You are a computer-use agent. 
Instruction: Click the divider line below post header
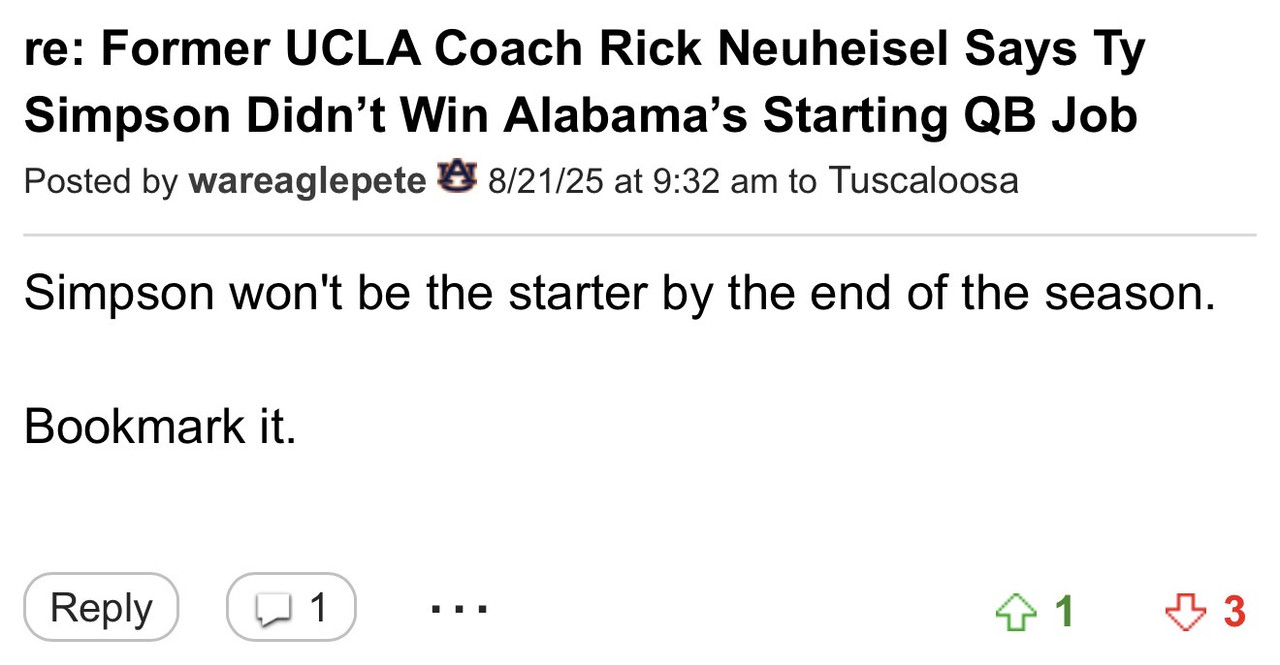pyautogui.click(x=640, y=235)
